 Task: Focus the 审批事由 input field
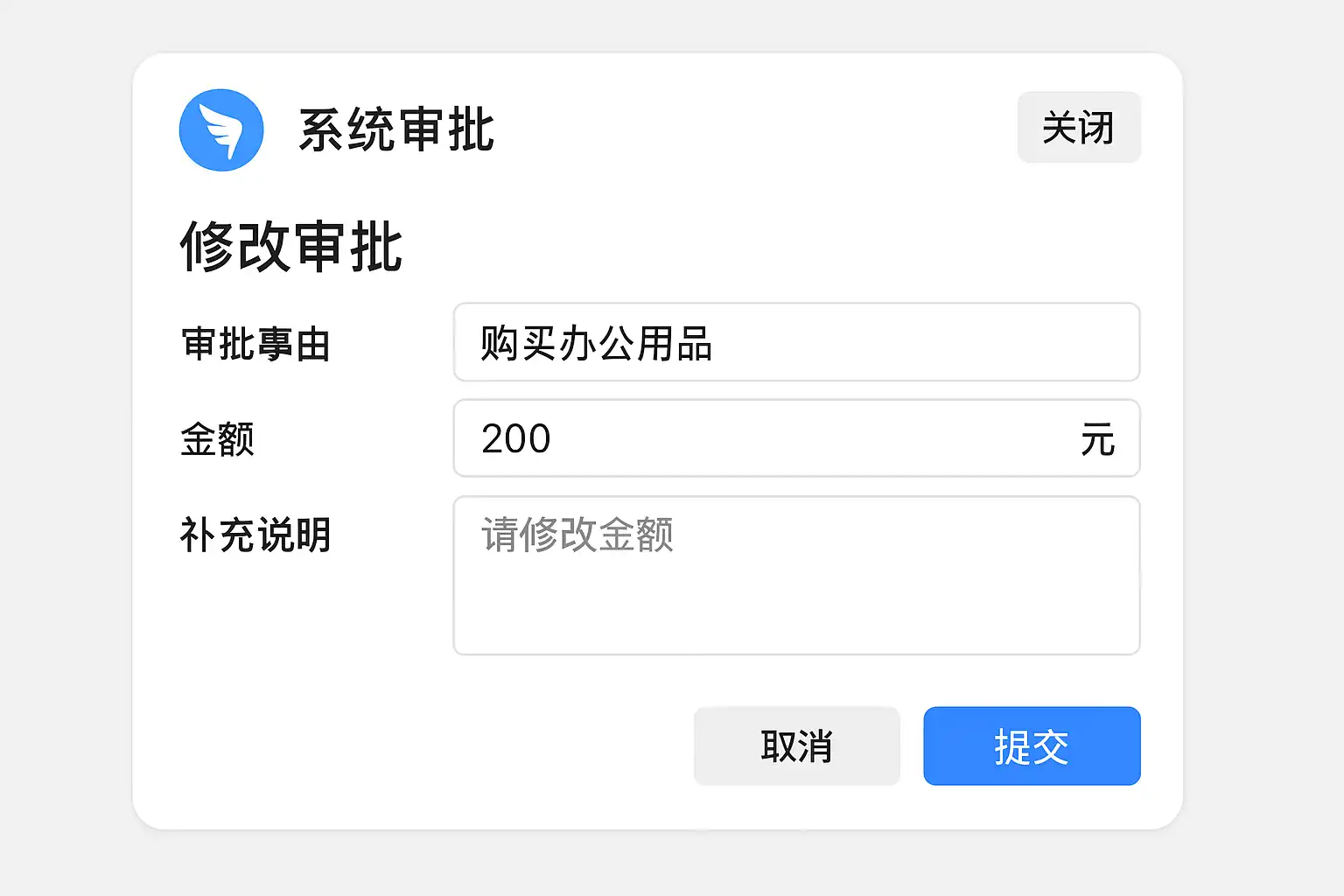click(796, 342)
